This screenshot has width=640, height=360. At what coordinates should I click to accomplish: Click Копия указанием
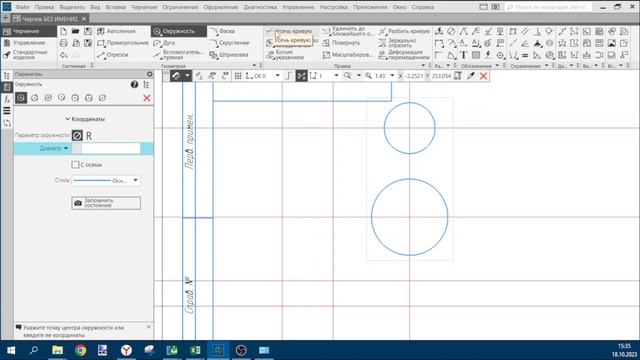coord(284,55)
